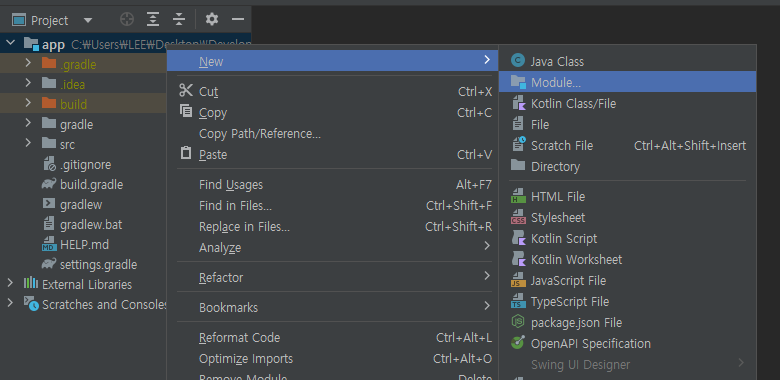Open the Swing UI Designer submenu
Screen dimensions: 780x380
click(x=628, y=364)
